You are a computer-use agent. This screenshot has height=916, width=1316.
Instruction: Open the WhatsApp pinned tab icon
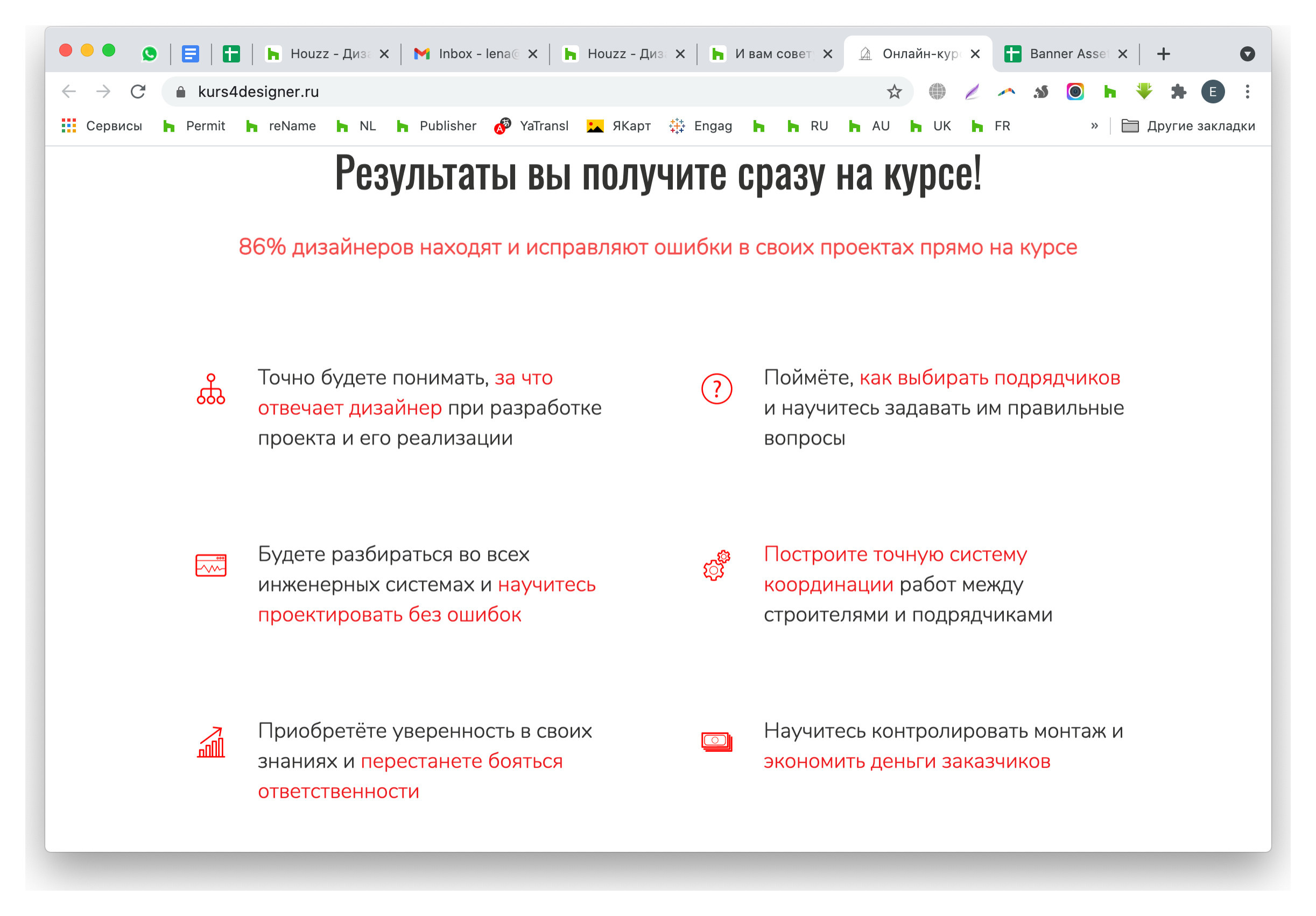[x=150, y=53]
